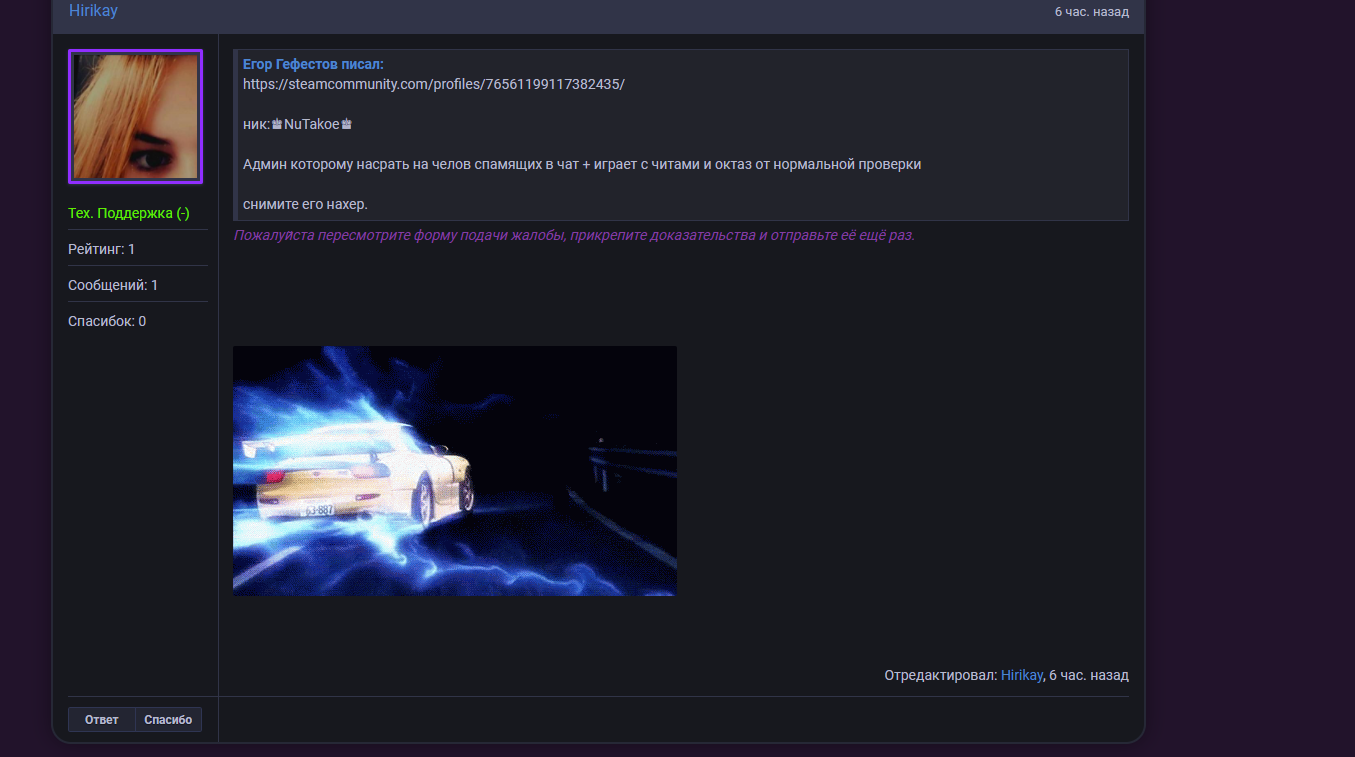1355x757 pixels.
Task: Click the 'Сообщений: 1' stat
Action: (113, 285)
